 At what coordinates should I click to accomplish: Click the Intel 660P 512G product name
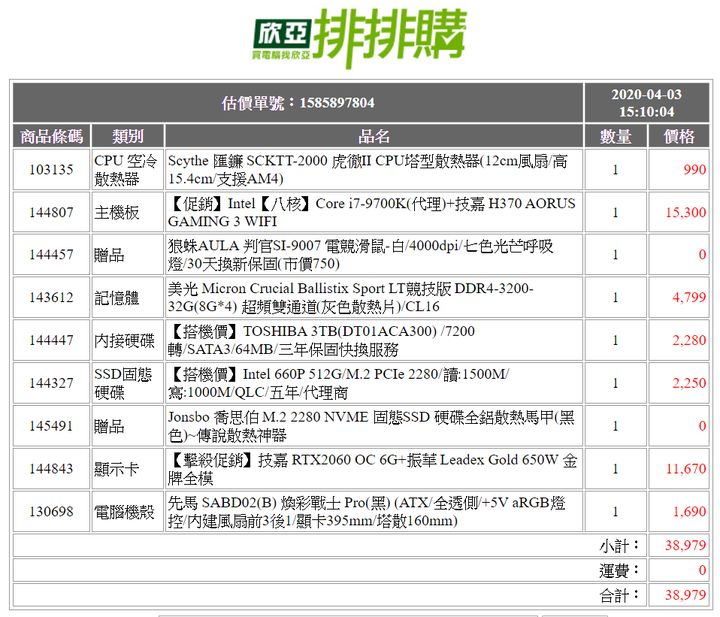pos(338,383)
